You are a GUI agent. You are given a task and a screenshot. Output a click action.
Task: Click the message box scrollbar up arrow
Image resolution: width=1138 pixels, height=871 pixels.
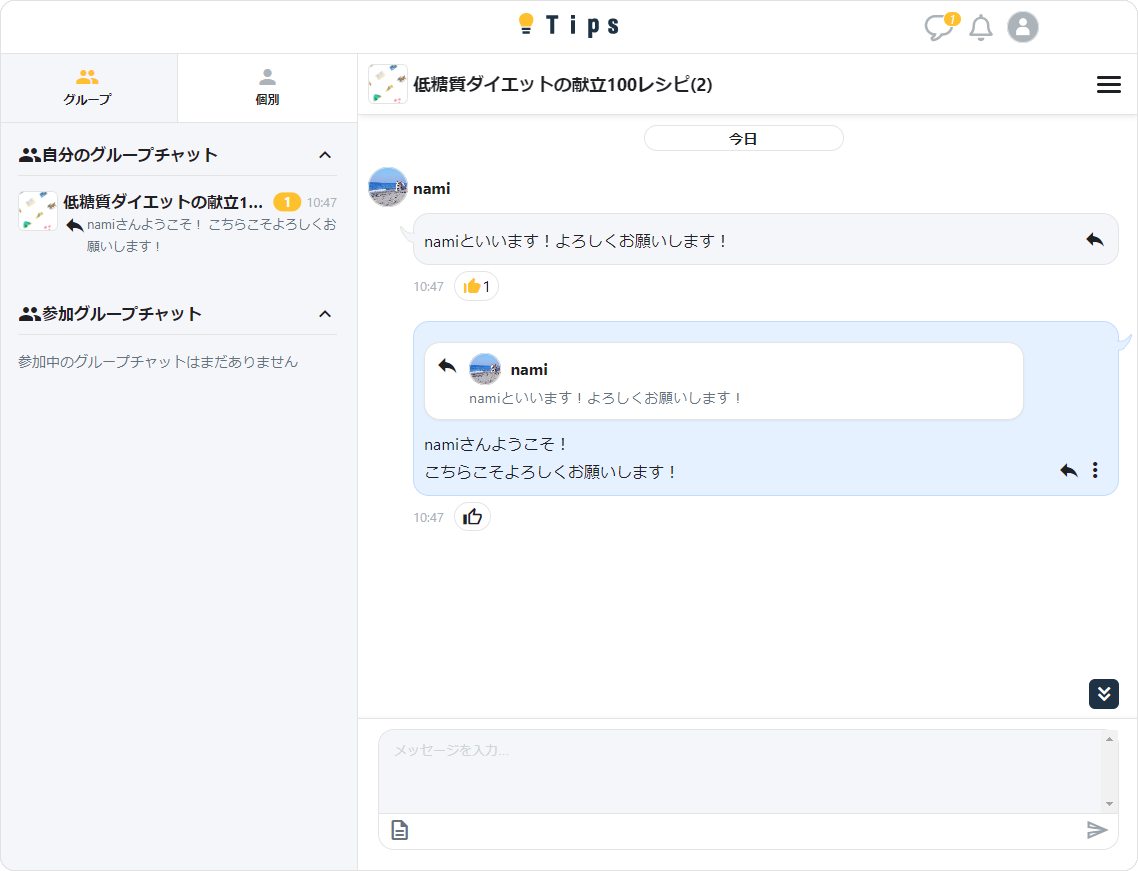pos(1109,738)
